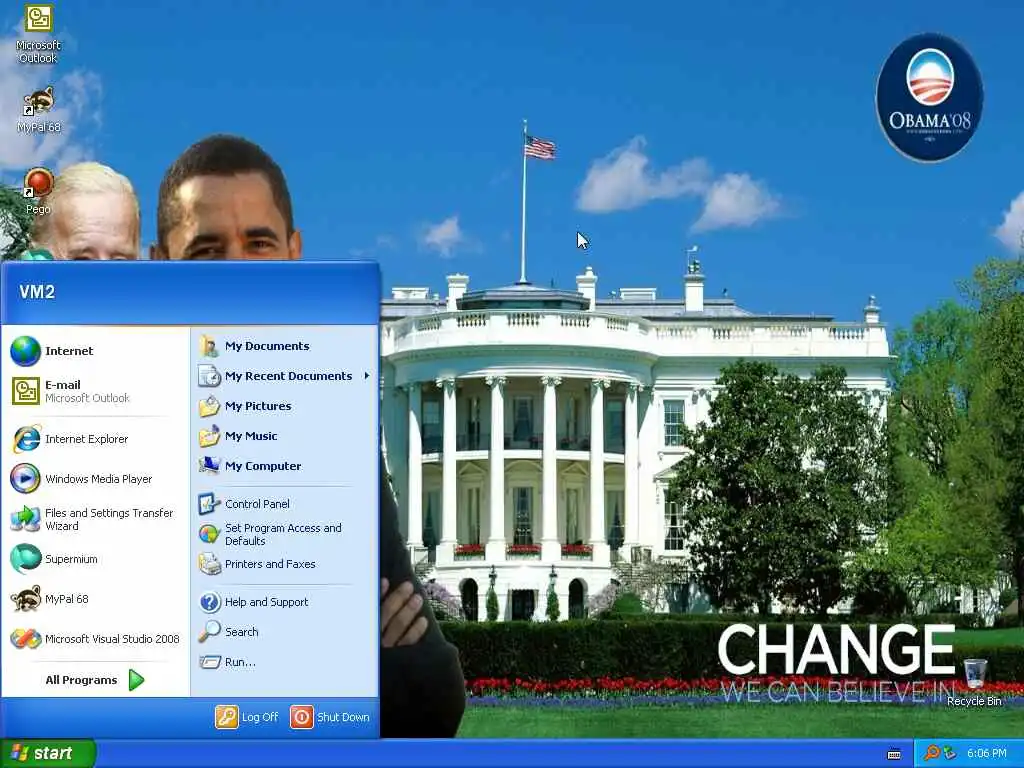1024x768 pixels.
Task: Click the E-mail Outlook icon in Start menu
Action: coord(25,391)
